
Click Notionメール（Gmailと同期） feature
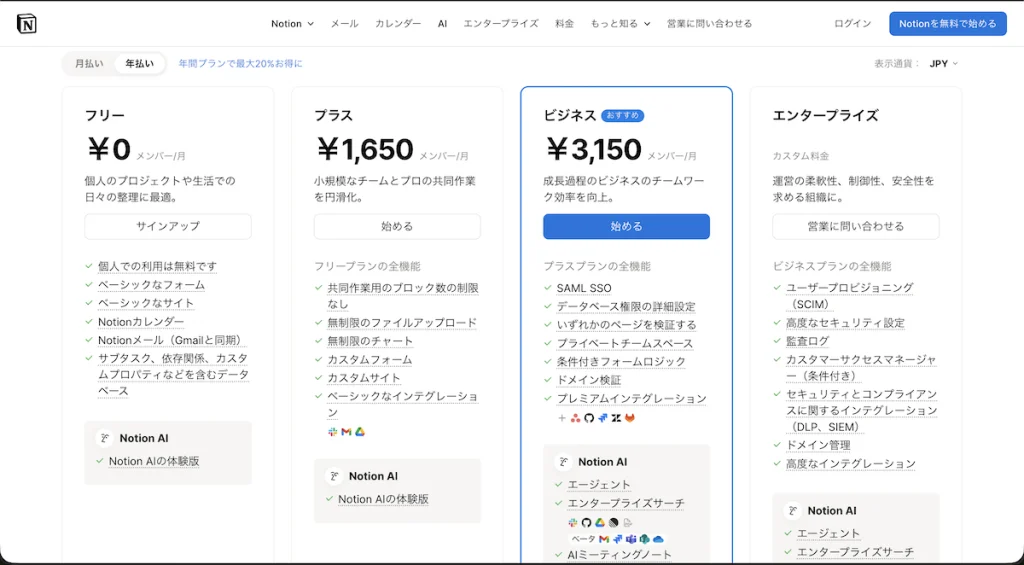172,340
